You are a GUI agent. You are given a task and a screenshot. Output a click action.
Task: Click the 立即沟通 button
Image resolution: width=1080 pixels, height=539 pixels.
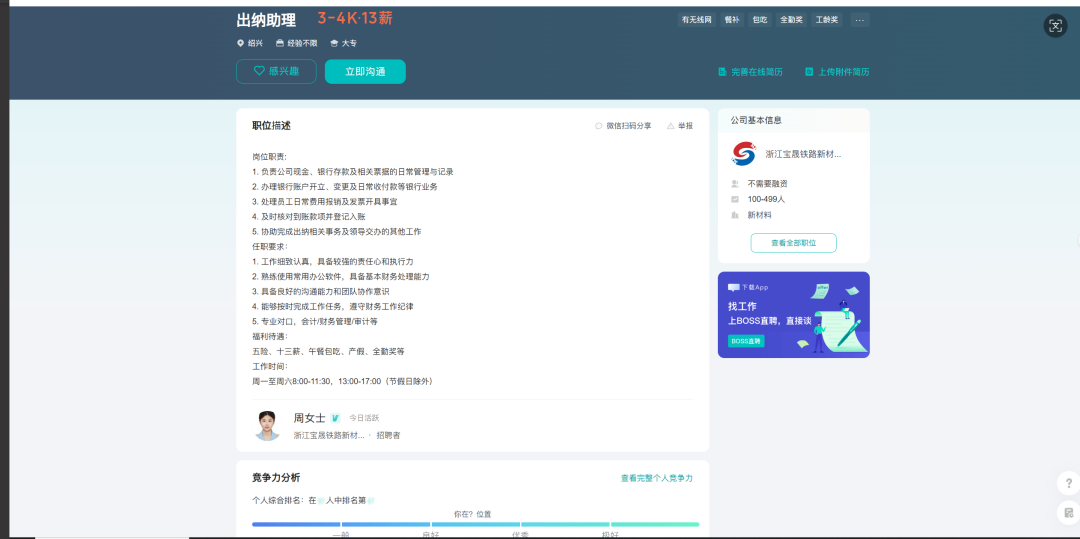pyautogui.click(x=365, y=72)
